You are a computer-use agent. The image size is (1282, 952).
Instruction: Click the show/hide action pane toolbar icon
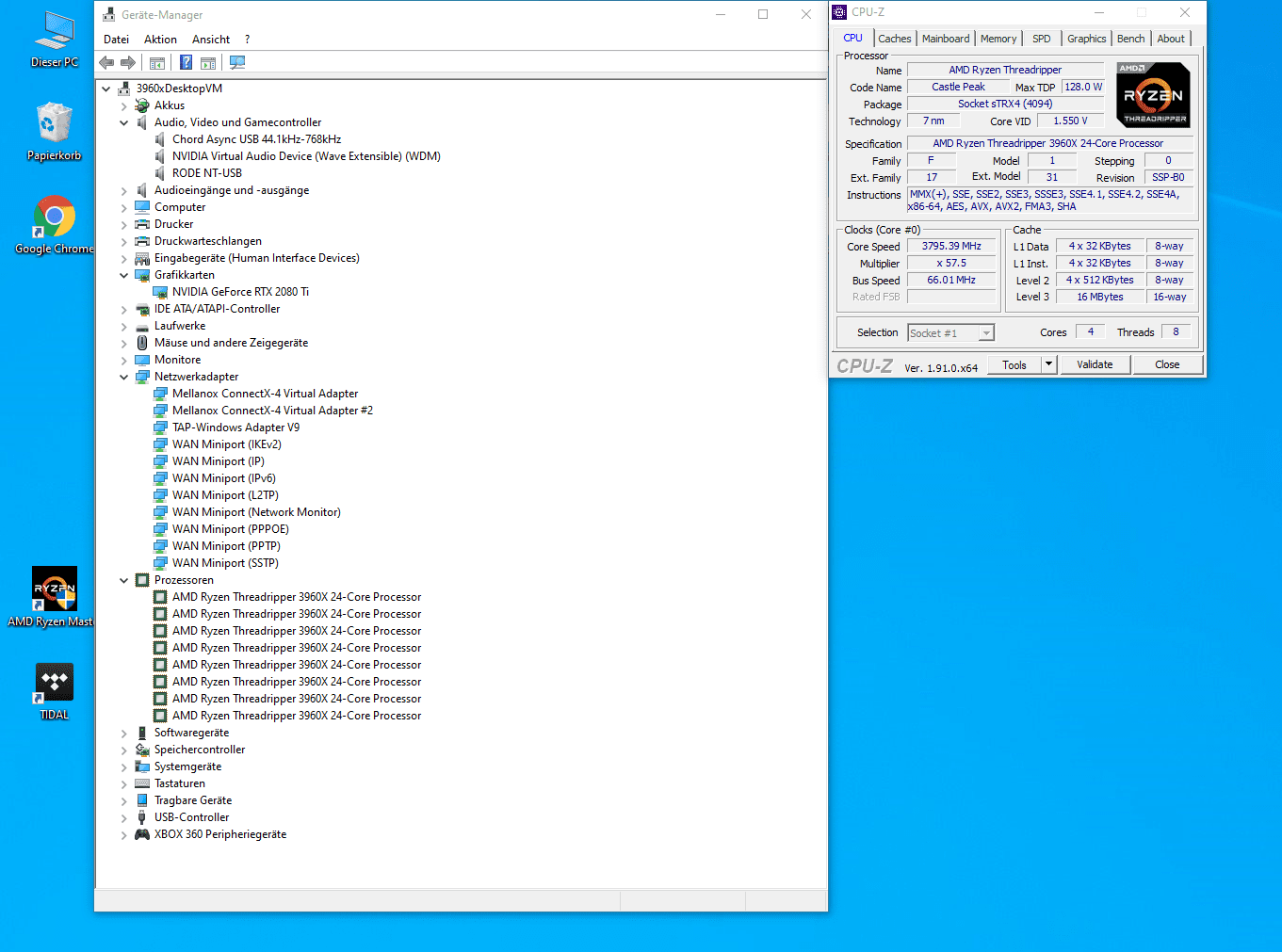208,63
